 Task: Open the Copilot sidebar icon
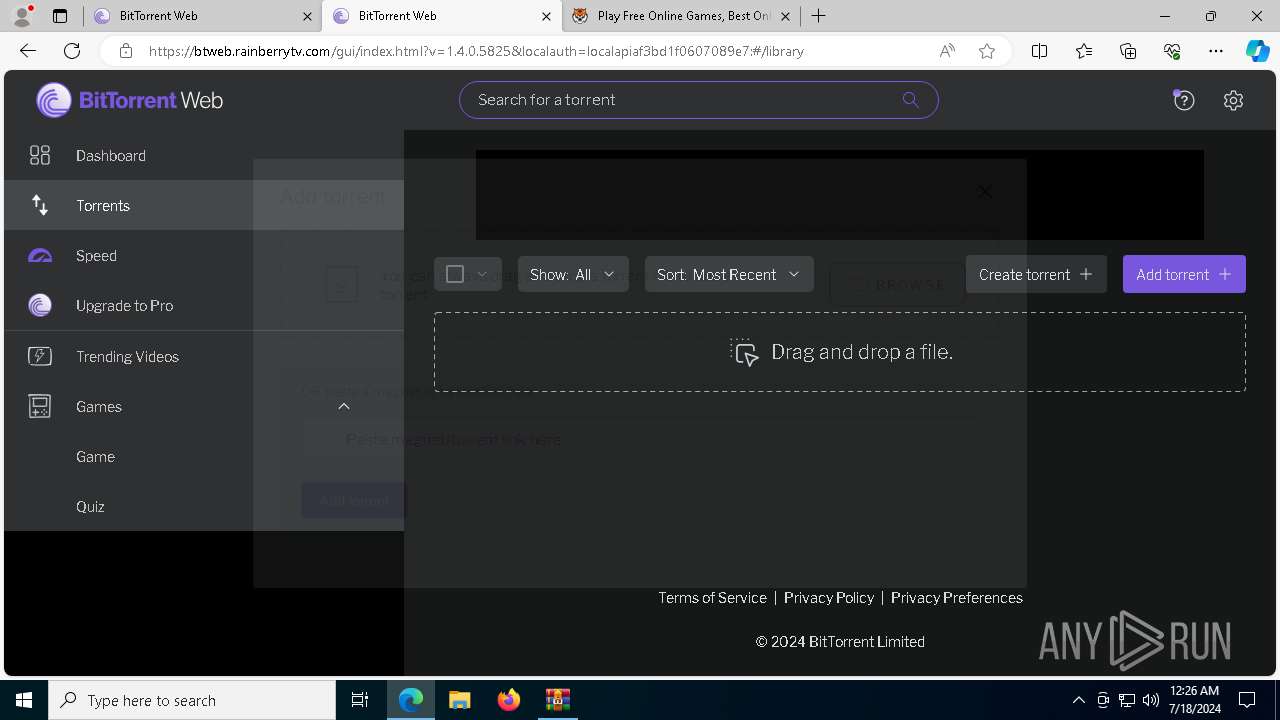click(1257, 51)
